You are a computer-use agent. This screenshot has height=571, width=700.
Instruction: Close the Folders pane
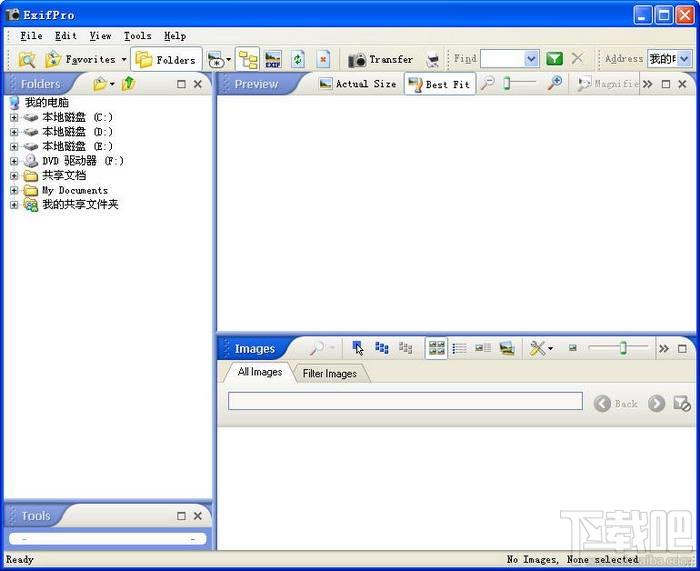198,84
